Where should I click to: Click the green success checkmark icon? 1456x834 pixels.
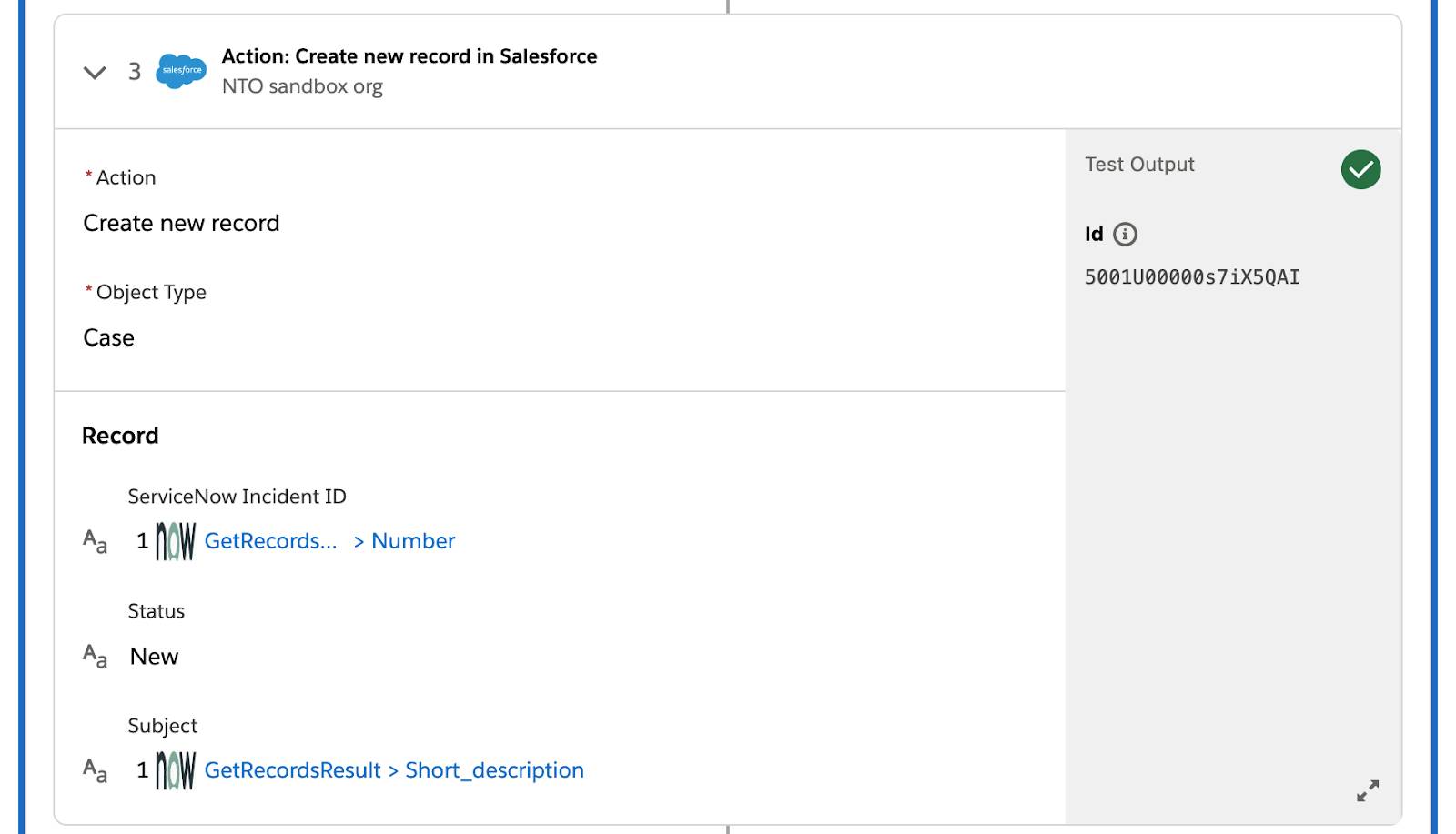(x=1360, y=169)
